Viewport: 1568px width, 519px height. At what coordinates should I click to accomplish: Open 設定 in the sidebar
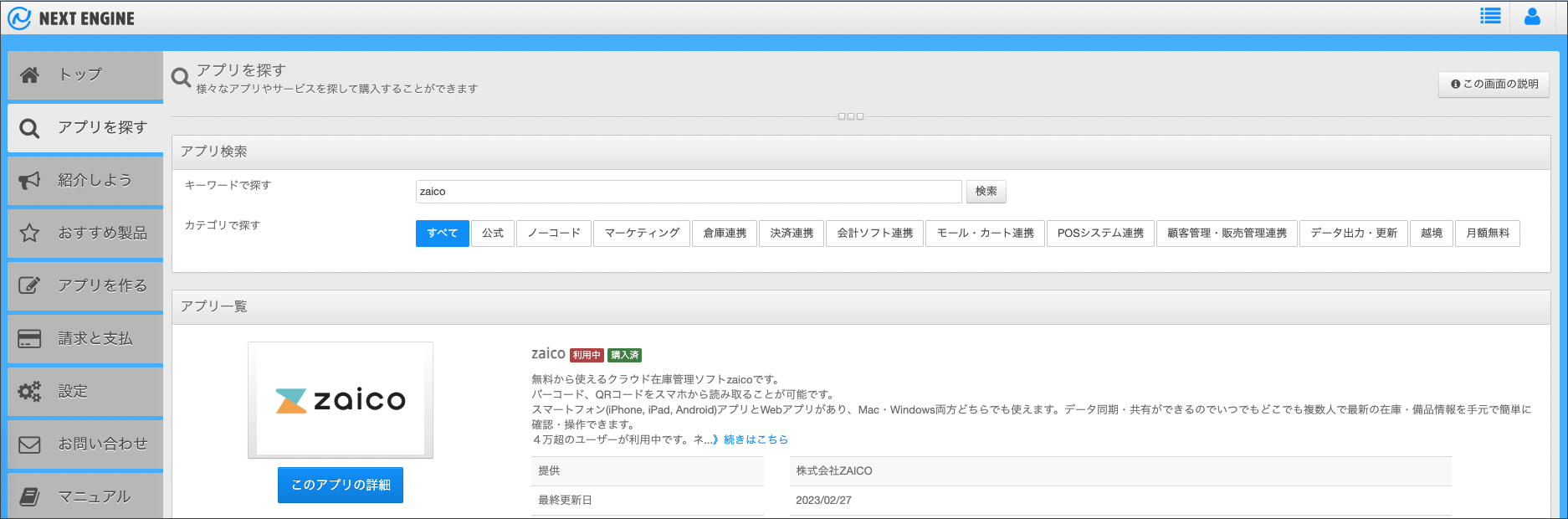[x=85, y=391]
